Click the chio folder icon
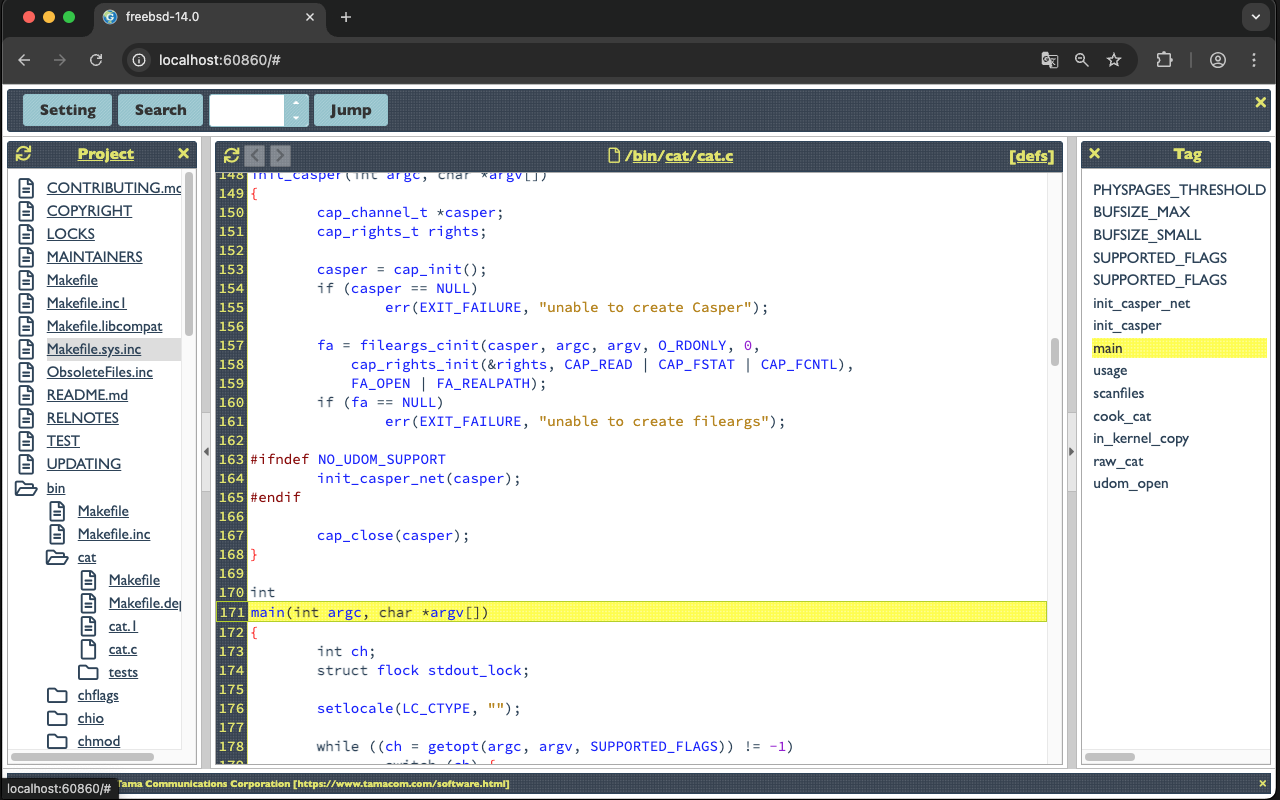Image resolution: width=1280 pixels, height=800 pixels. [58, 719]
